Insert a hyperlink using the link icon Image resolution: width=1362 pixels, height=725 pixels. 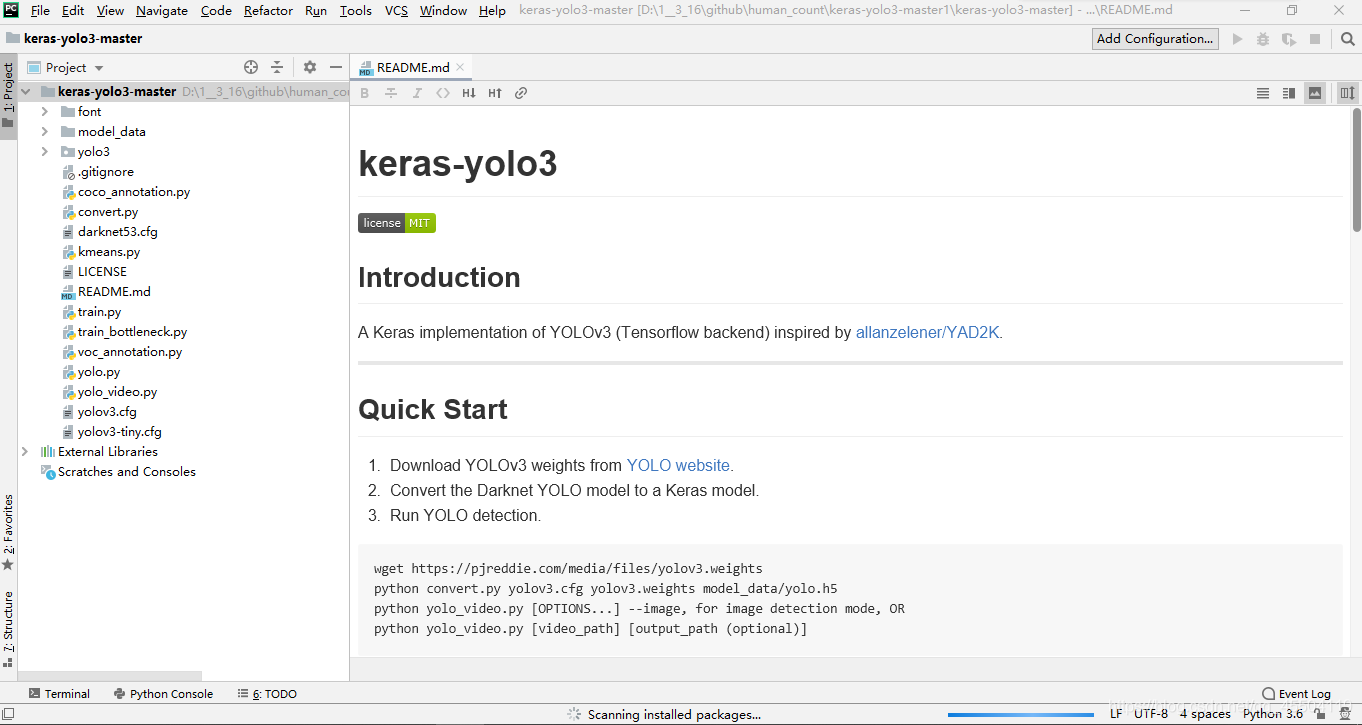pyautogui.click(x=521, y=92)
